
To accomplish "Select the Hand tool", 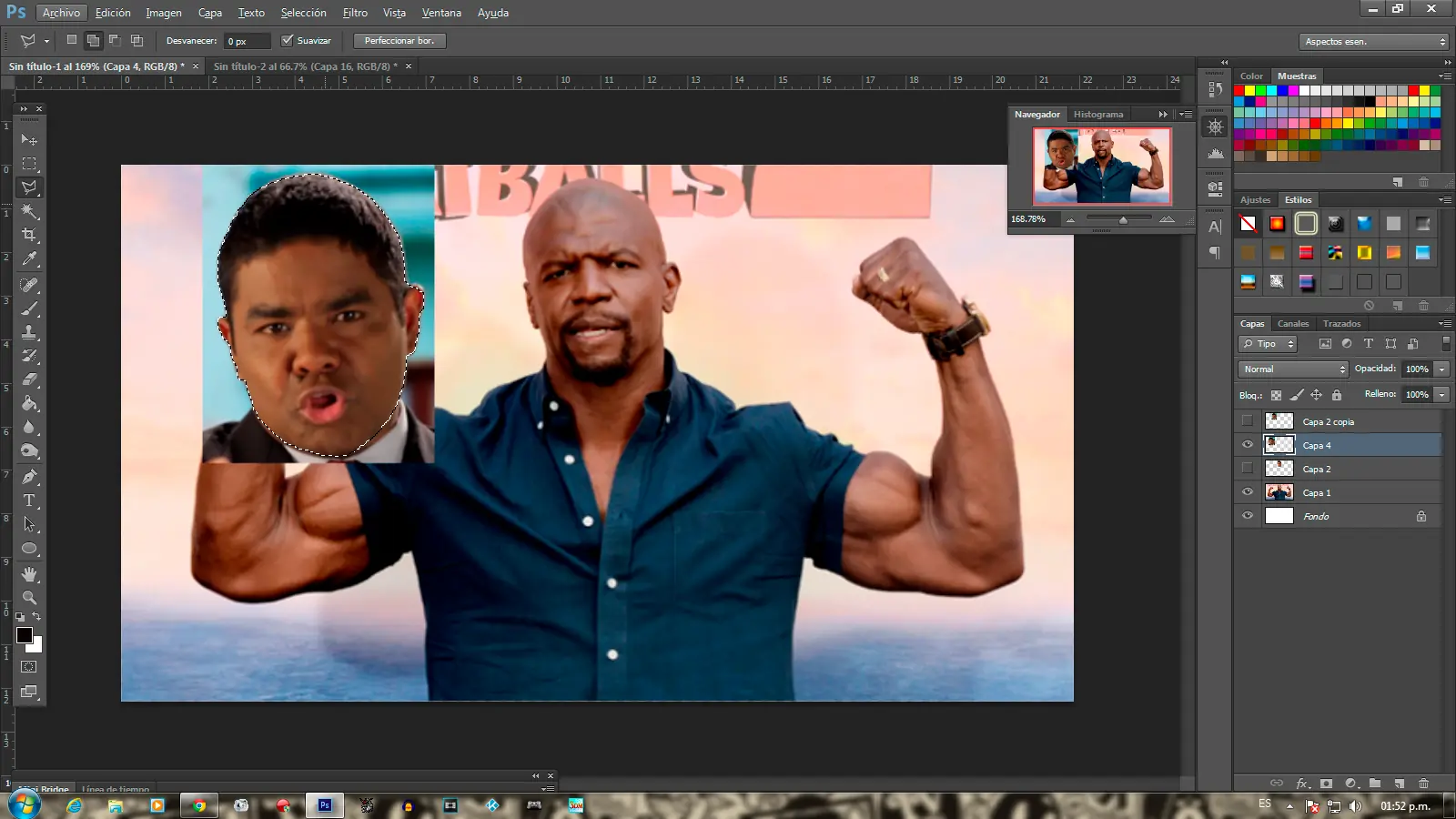I will coord(29,574).
